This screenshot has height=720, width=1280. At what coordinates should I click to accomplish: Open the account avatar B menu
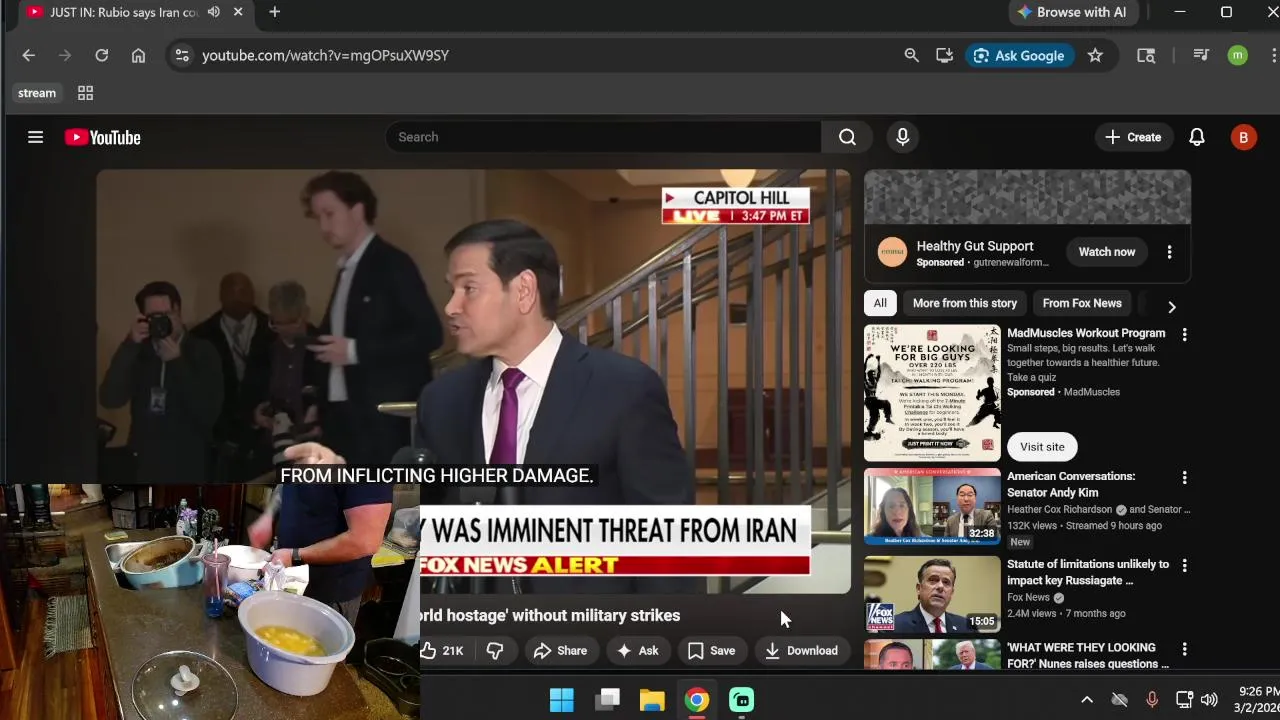(1243, 138)
